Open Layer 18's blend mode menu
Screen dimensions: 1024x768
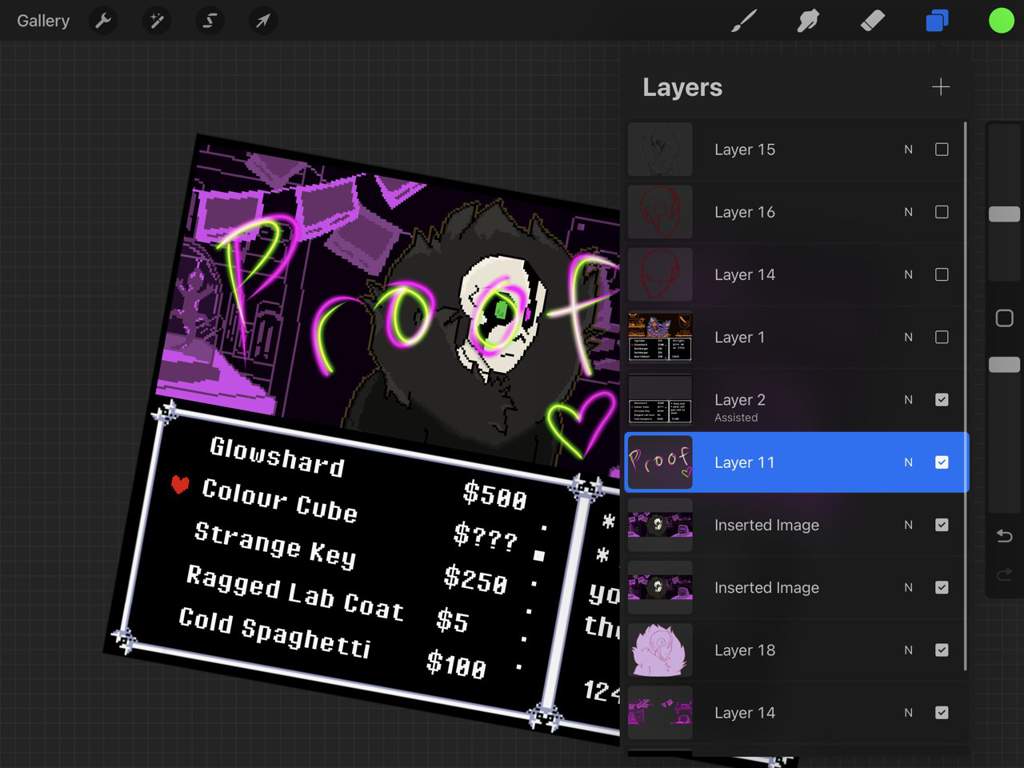[908, 650]
